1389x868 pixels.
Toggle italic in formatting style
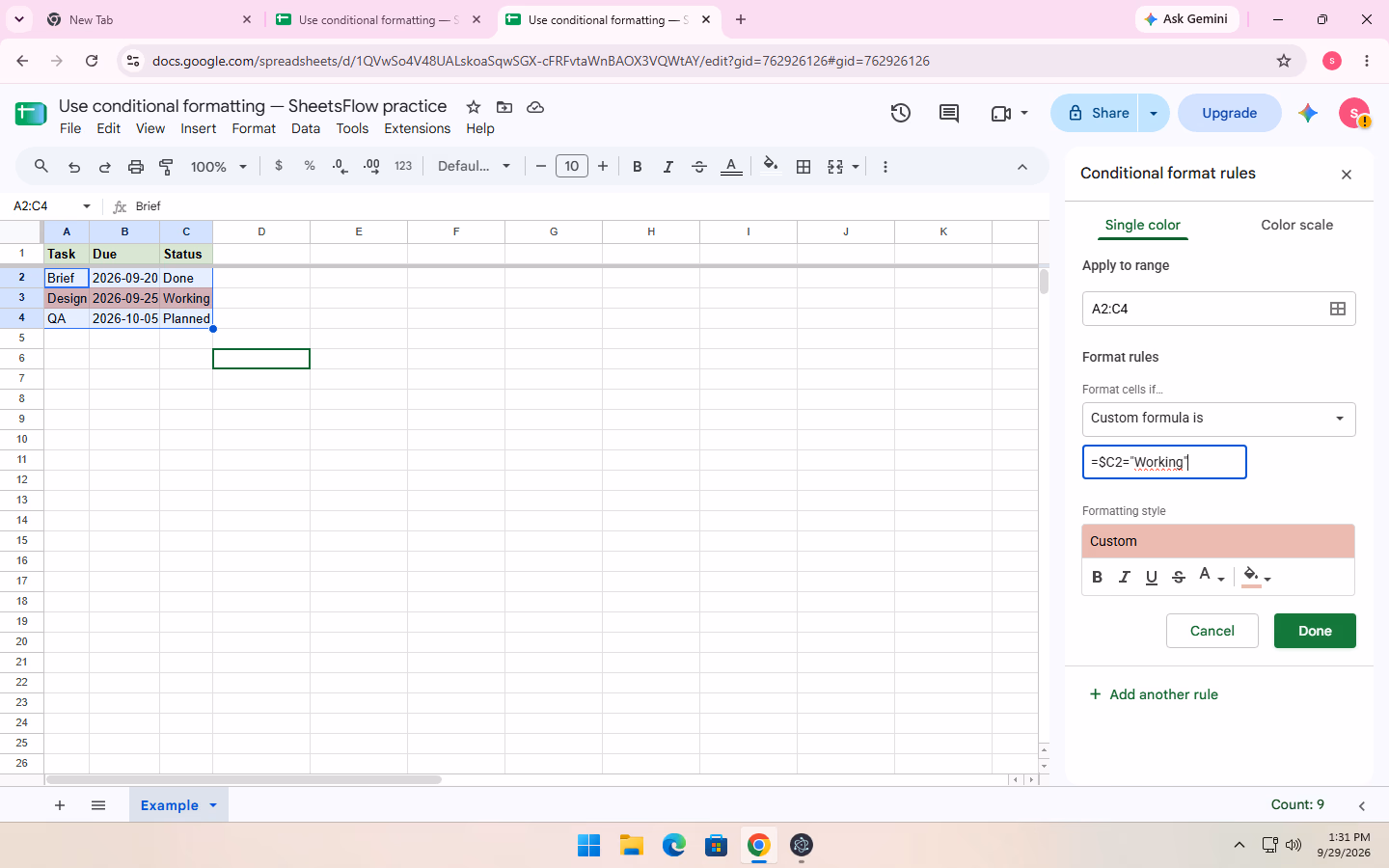coord(1124,577)
